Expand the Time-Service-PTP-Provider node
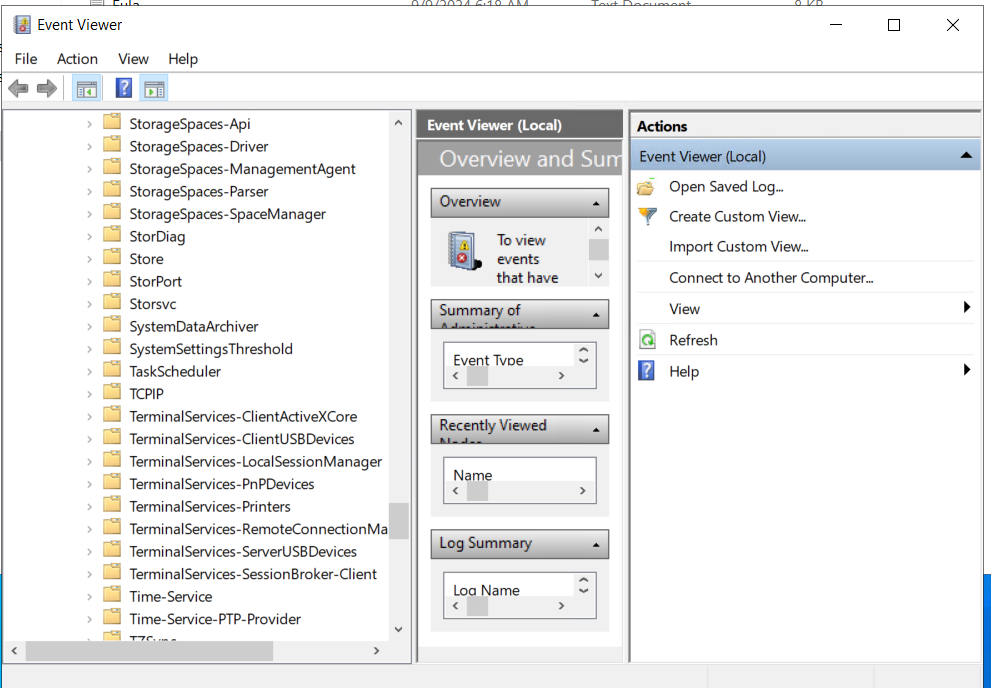This screenshot has width=991, height=688. pos(90,619)
